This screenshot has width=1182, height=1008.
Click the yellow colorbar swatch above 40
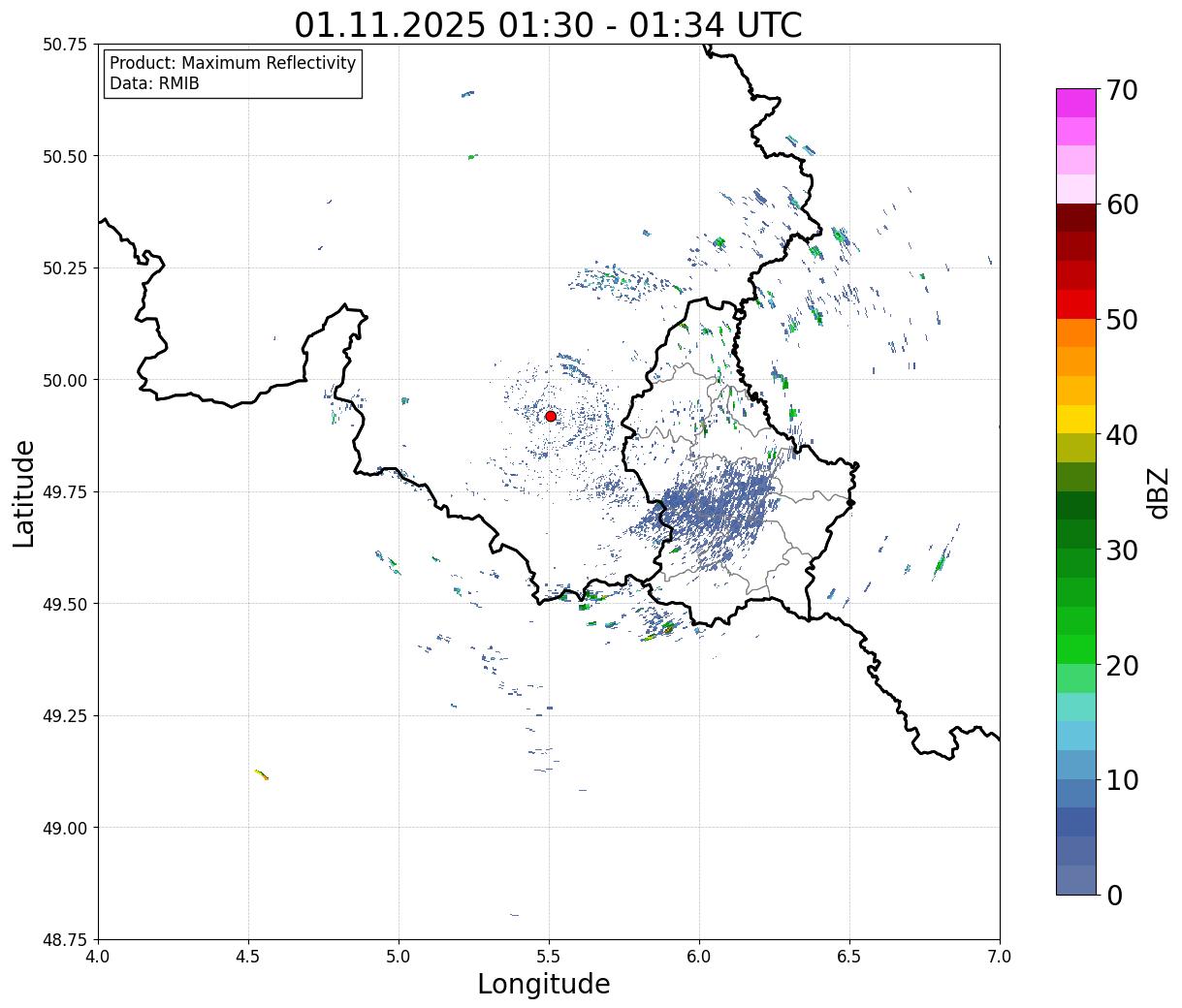tap(1076, 419)
